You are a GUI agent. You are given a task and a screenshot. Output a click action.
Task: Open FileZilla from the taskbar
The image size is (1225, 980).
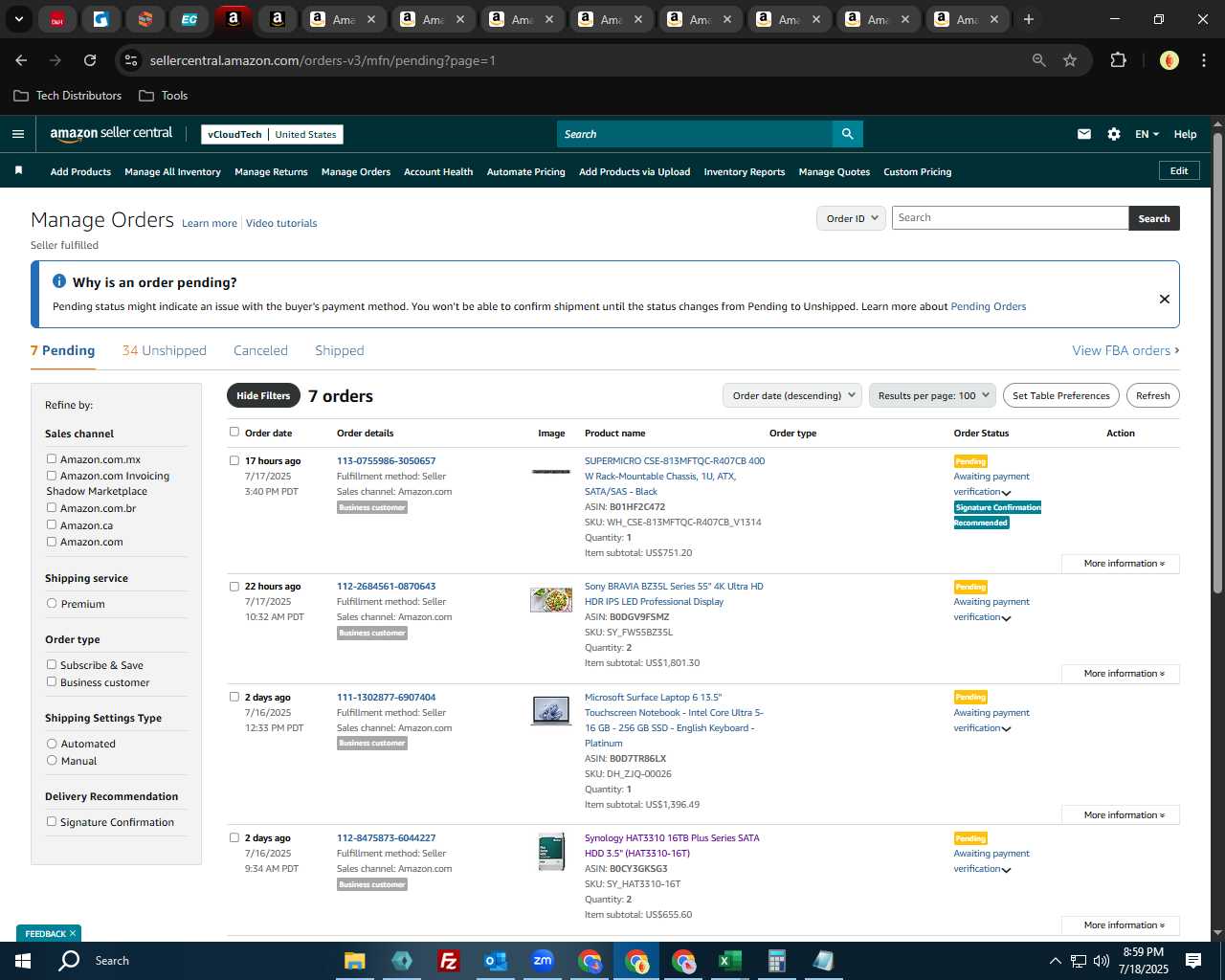tap(448, 961)
